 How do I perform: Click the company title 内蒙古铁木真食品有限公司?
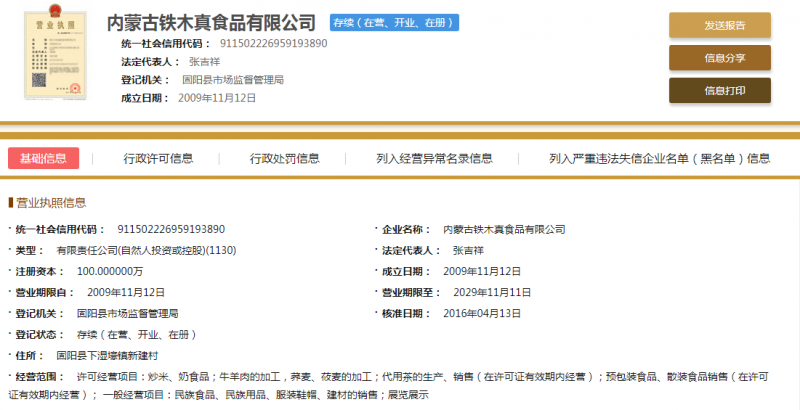[211, 22]
